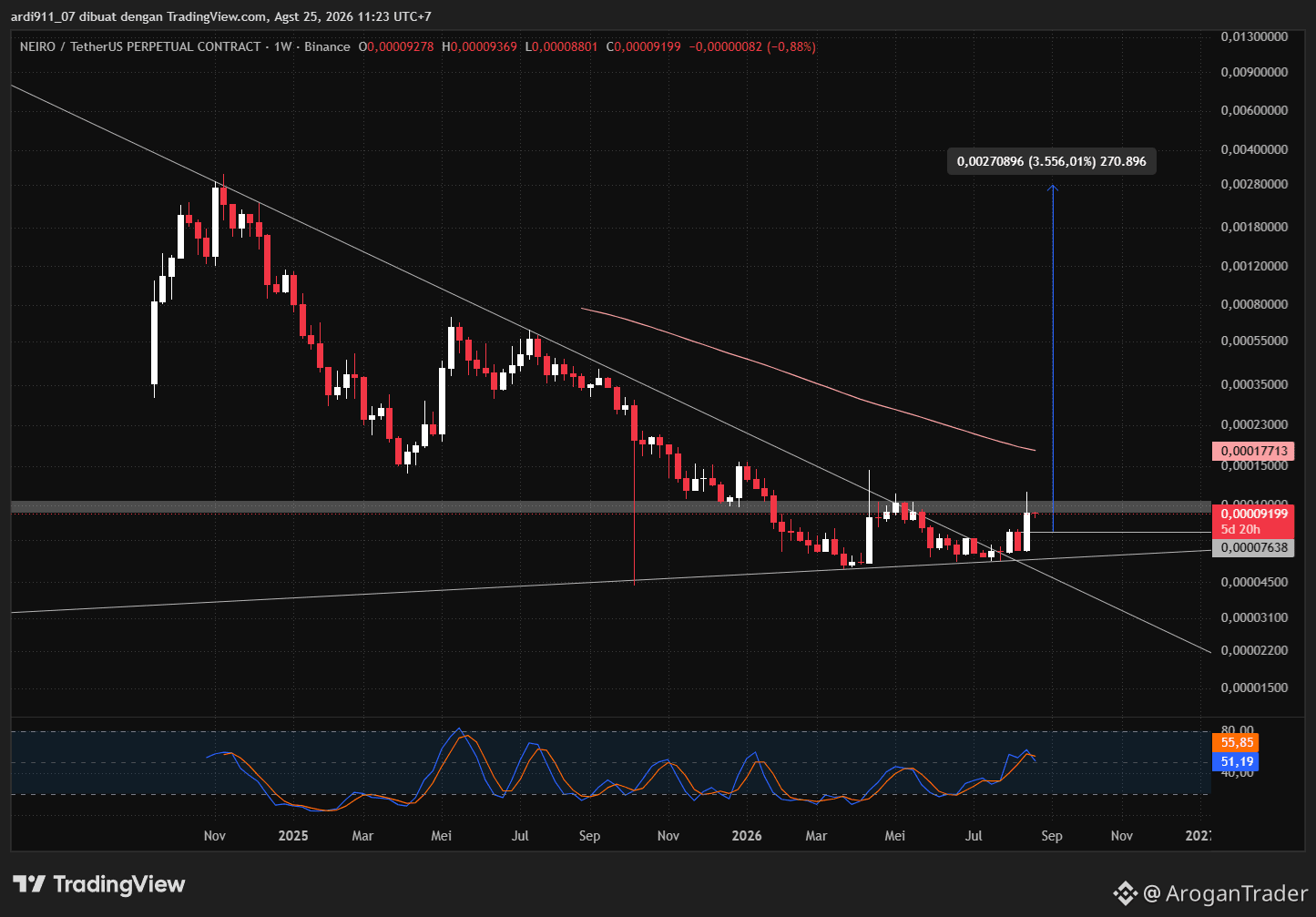Click the 40,00 level on the oscillator scale
Image resolution: width=1316 pixels, height=917 pixels.
click(x=1238, y=774)
